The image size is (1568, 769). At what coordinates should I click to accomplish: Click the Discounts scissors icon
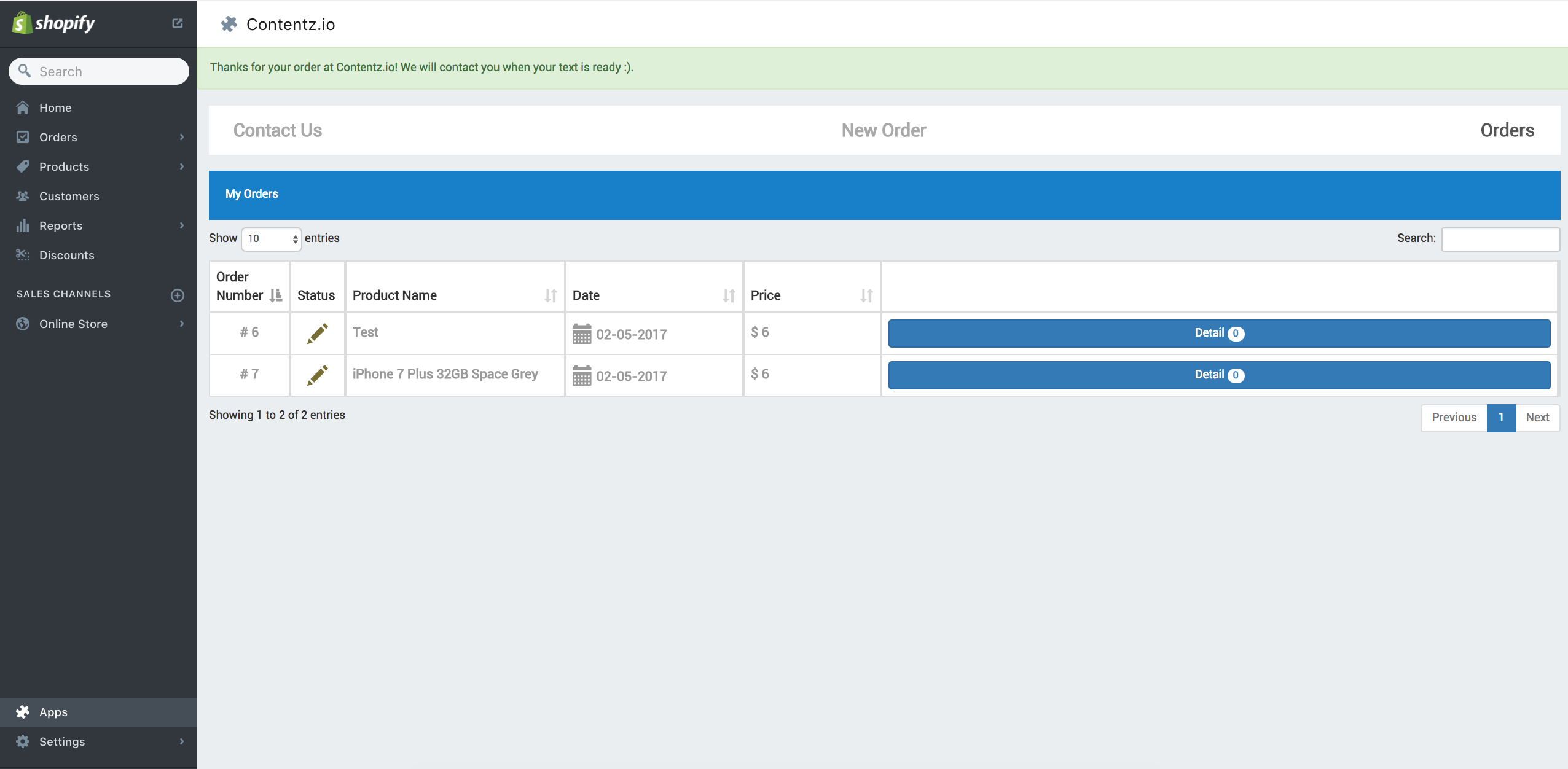[x=23, y=255]
